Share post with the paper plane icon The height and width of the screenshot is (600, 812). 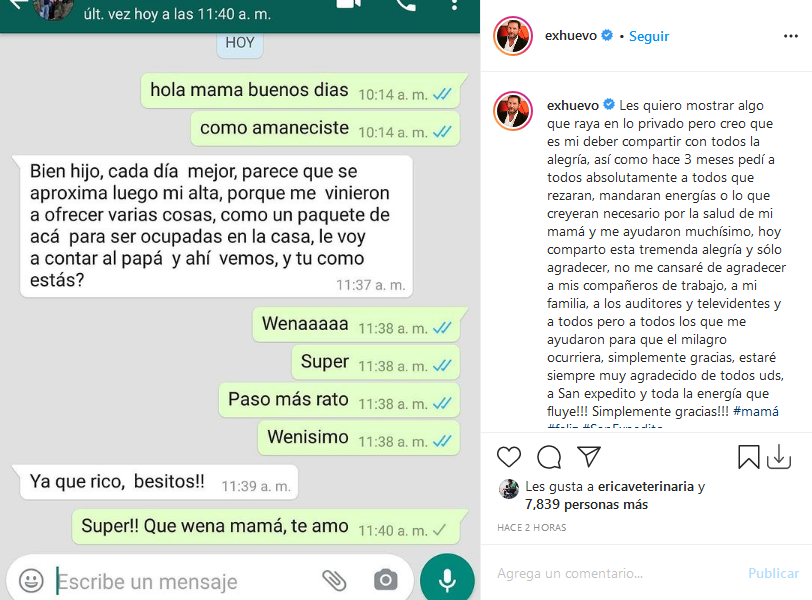coord(589,457)
